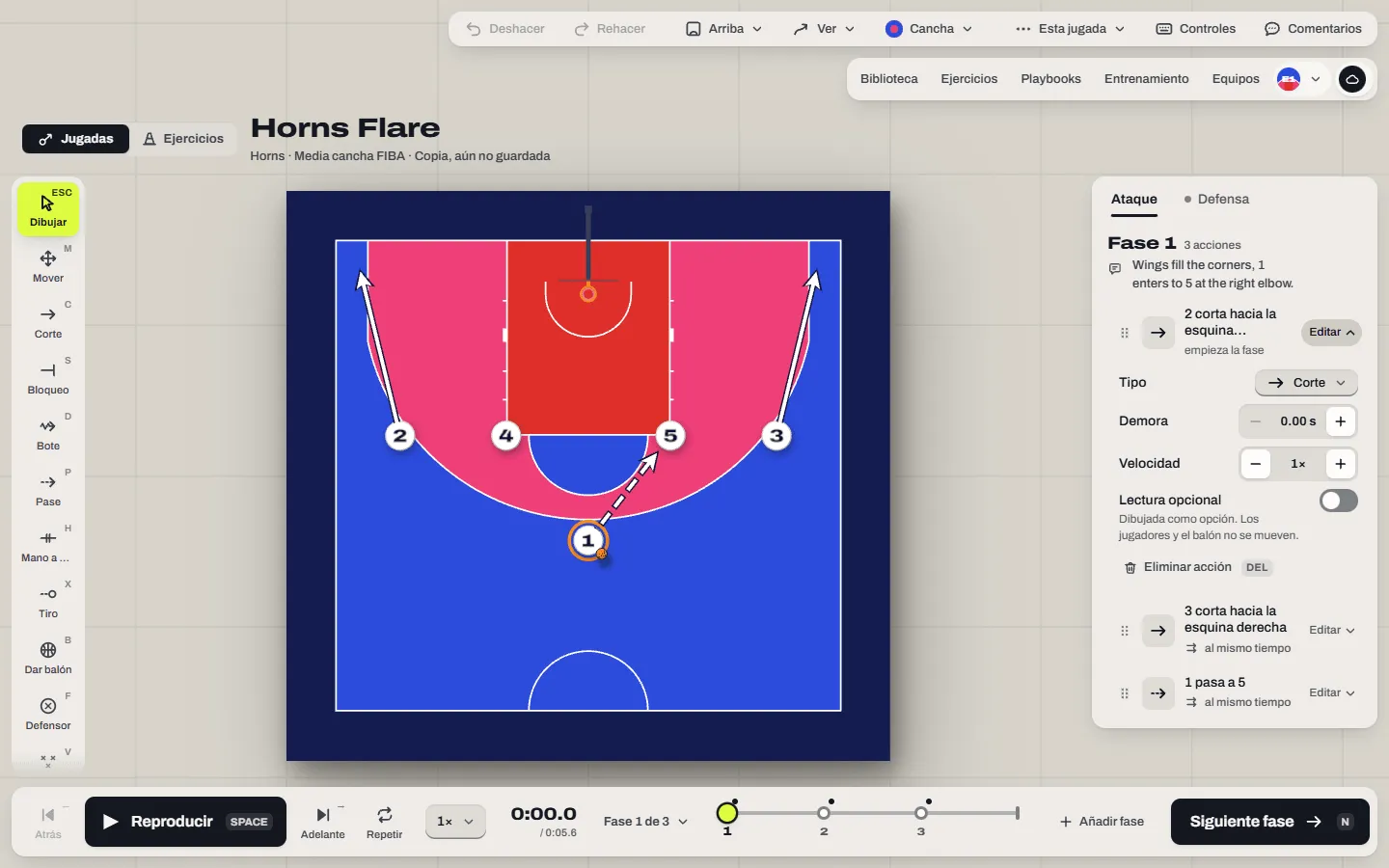Choose the Bloqueo screen tool
Viewport: 1389px width, 868px height.
(48, 378)
